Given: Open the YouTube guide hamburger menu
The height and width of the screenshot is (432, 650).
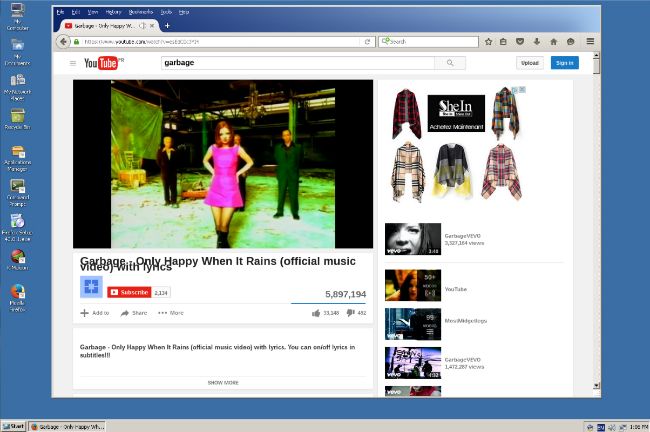Looking at the screenshot, I should tap(73, 63).
